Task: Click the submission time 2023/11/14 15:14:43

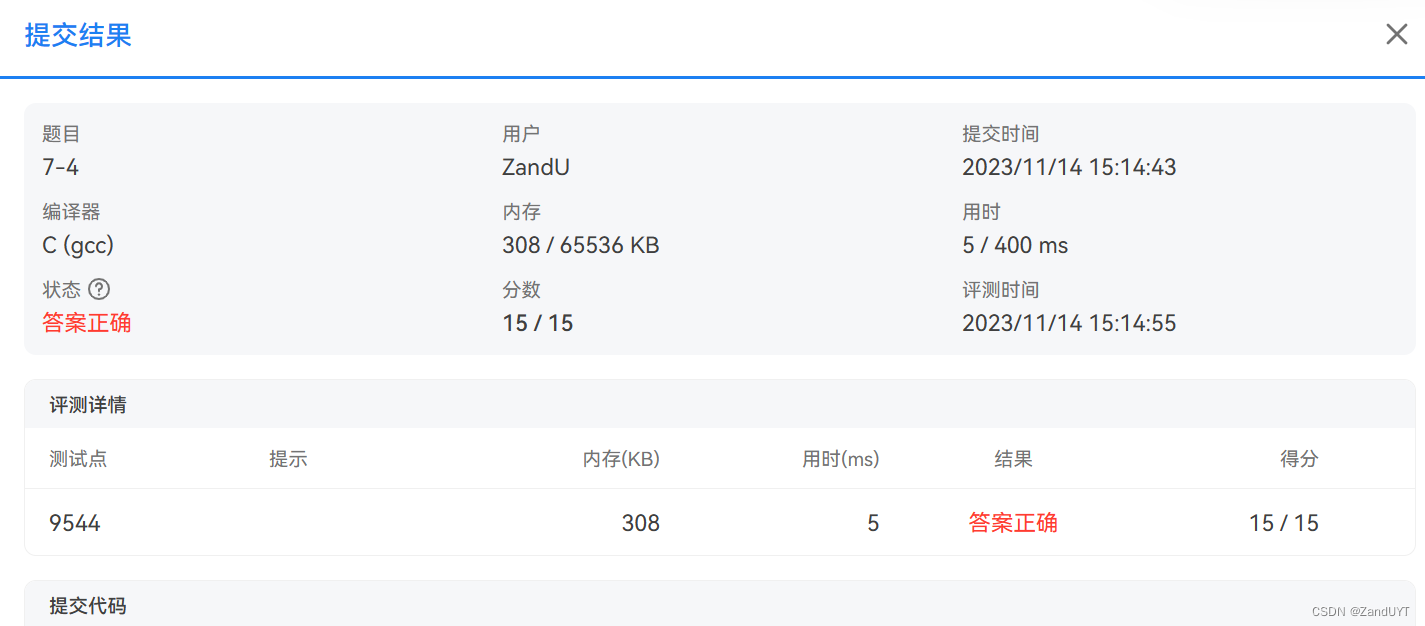Action: tap(1069, 167)
